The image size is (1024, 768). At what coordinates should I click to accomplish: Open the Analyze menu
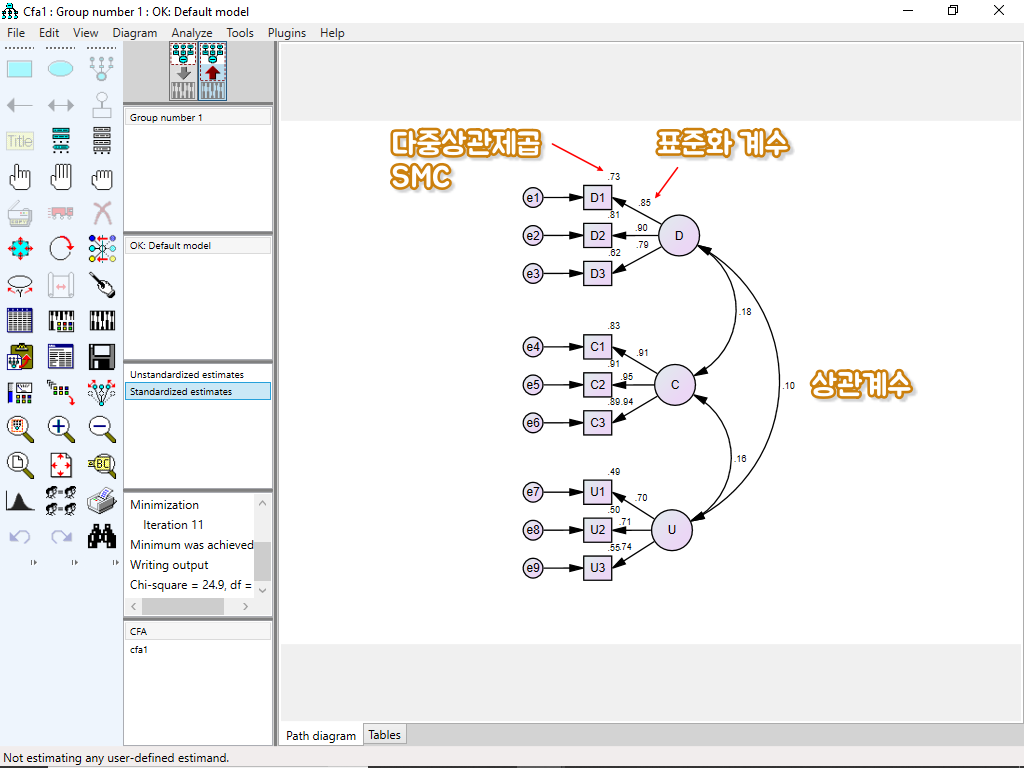(x=192, y=33)
